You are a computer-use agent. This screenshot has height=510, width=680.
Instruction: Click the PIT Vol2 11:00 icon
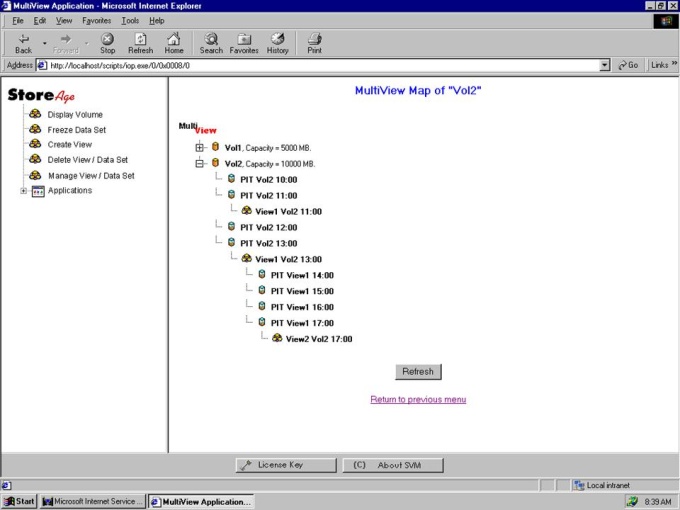coord(231,194)
